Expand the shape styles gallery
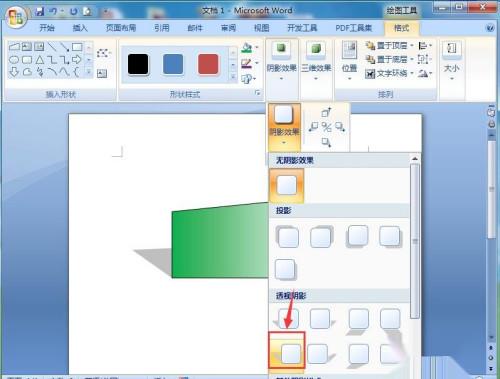This screenshot has height=379, width=500. [233, 77]
